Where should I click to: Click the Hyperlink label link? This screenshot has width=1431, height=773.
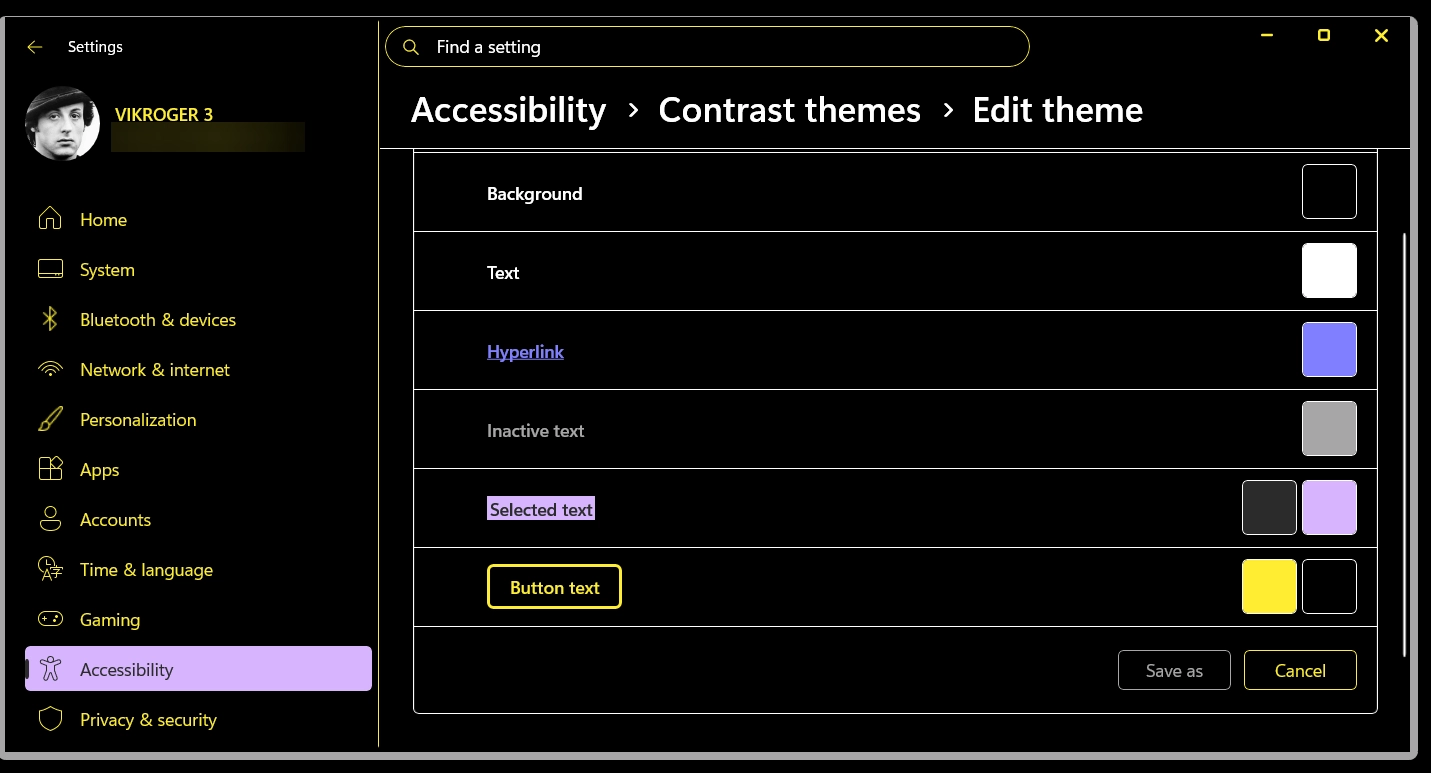[x=525, y=351]
